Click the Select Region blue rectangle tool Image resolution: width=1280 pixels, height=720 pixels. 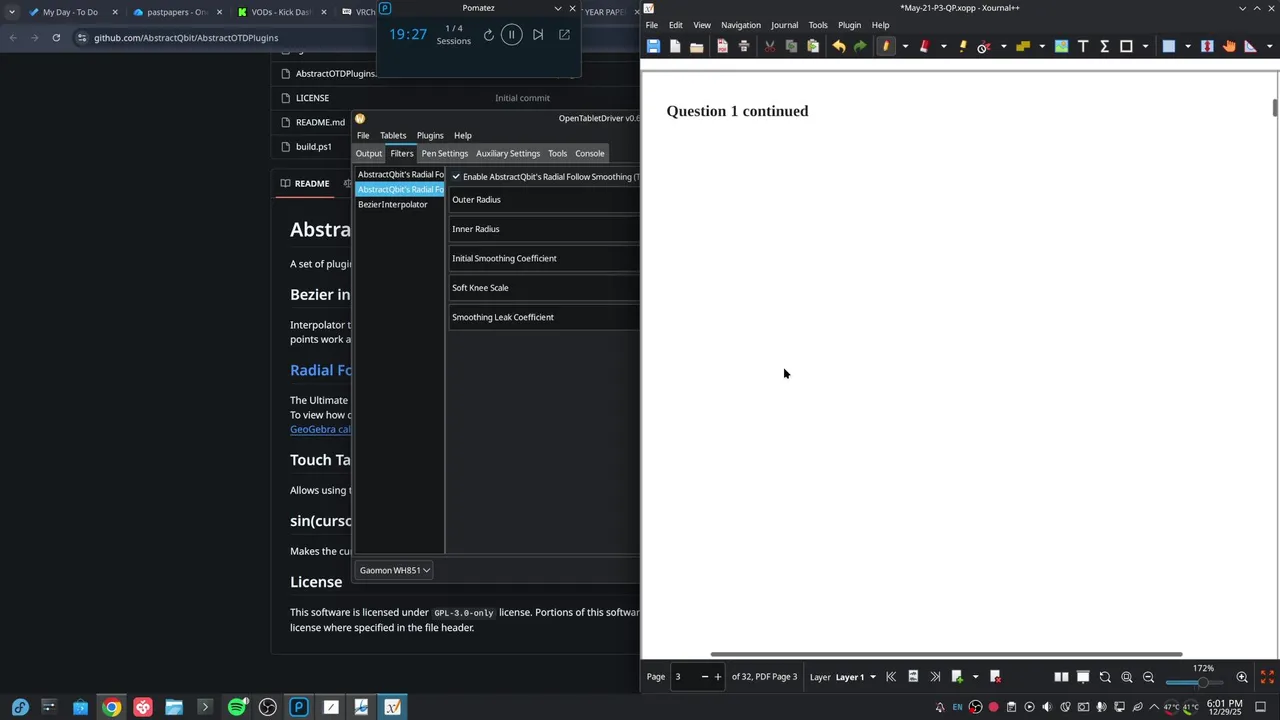(x=1168, y=46)
